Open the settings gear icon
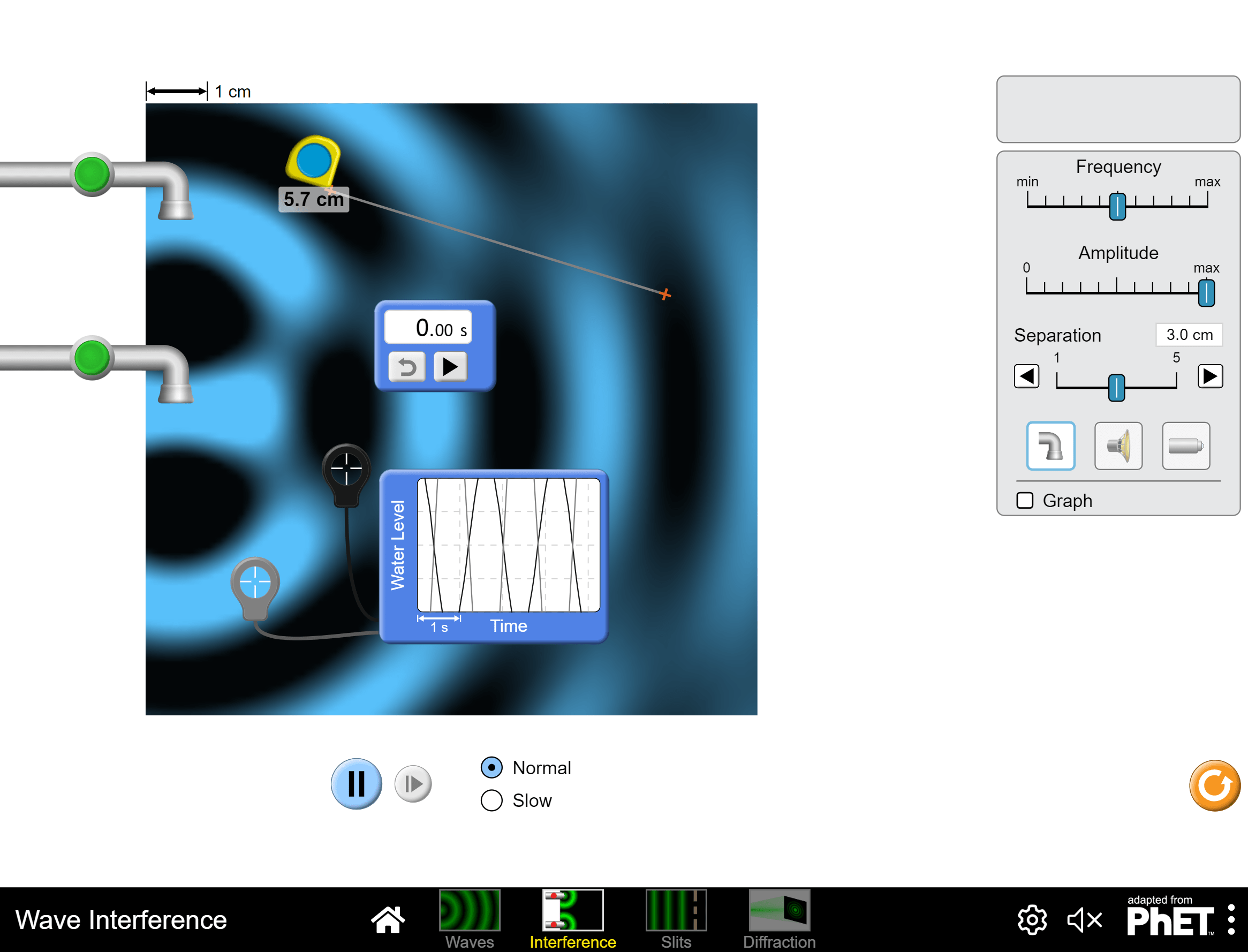The height and width of the screenshot is (952, 1248). (1032, 920)
